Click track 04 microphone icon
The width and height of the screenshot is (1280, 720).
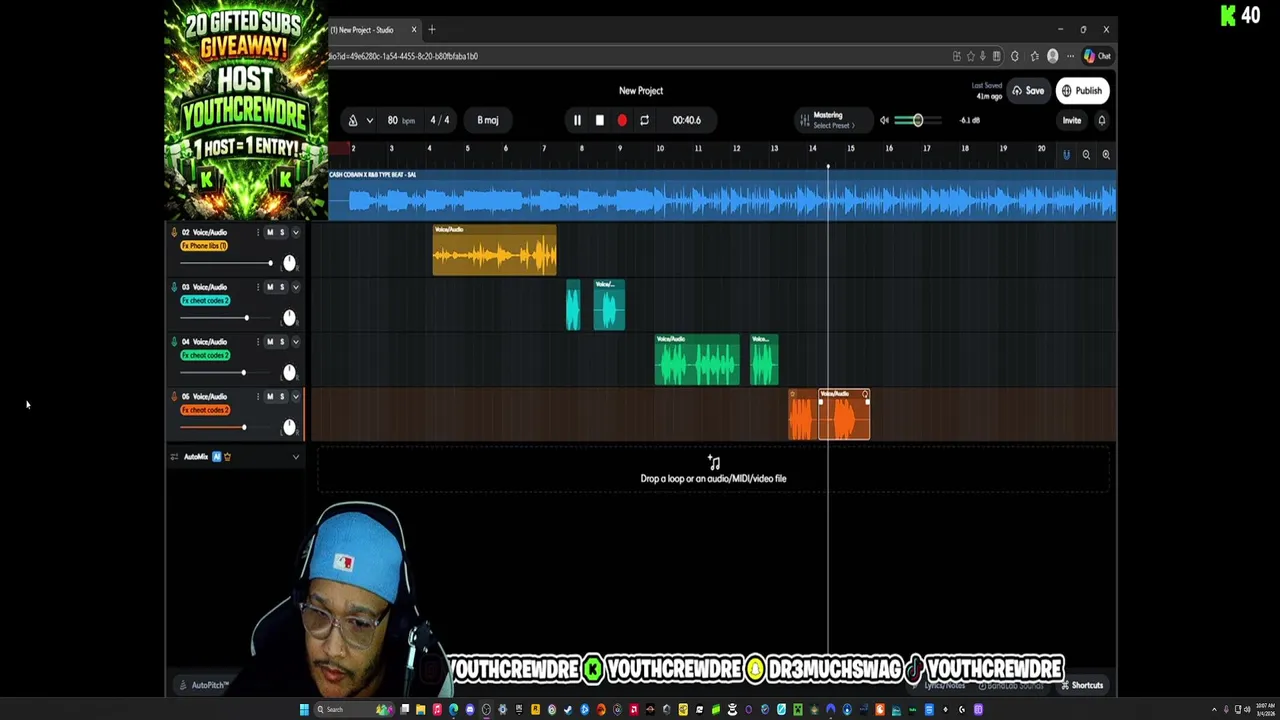(x=174, y=342)
